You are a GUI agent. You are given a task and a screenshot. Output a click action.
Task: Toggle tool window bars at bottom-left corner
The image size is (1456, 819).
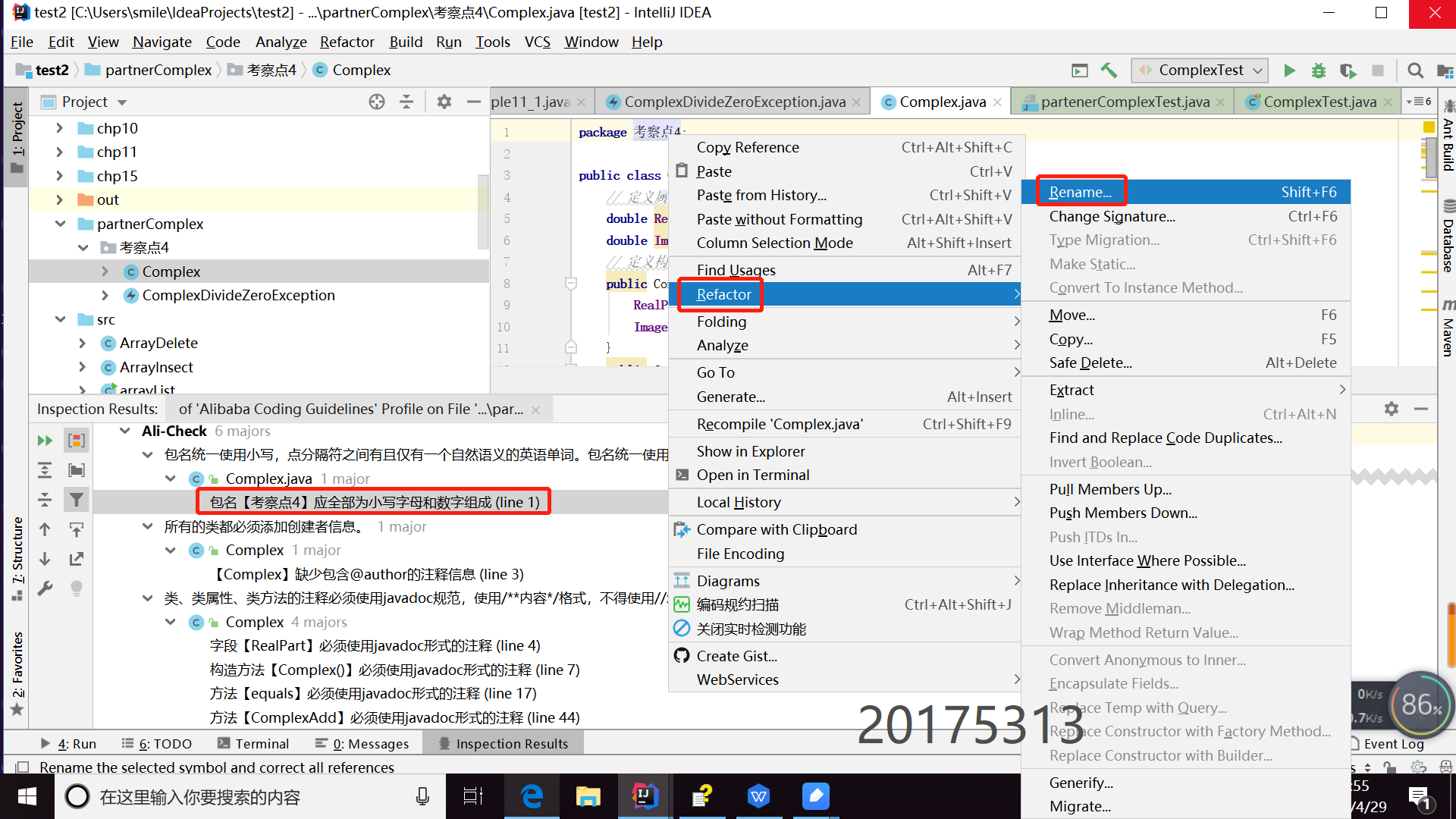pyautogui.click(x=22, y=767)
